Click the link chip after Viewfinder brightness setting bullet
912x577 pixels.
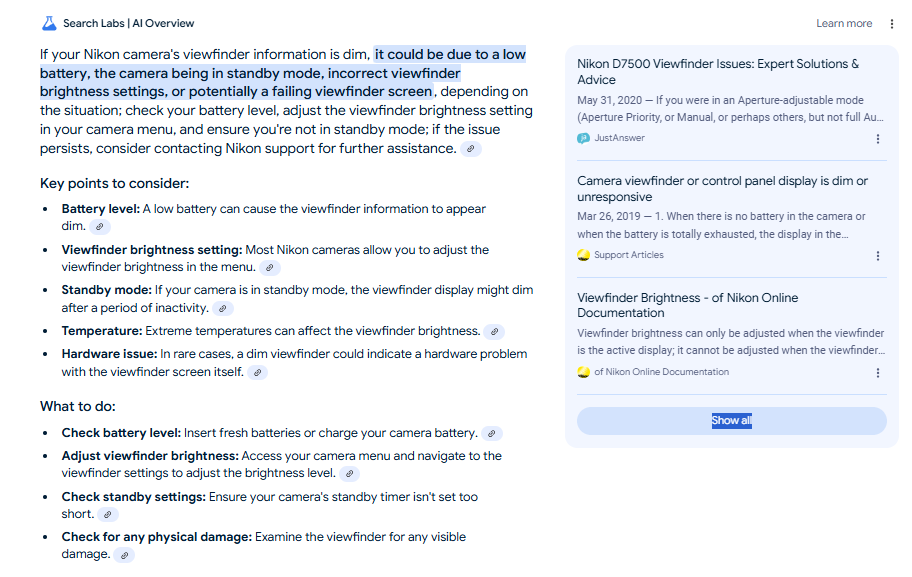269,268
